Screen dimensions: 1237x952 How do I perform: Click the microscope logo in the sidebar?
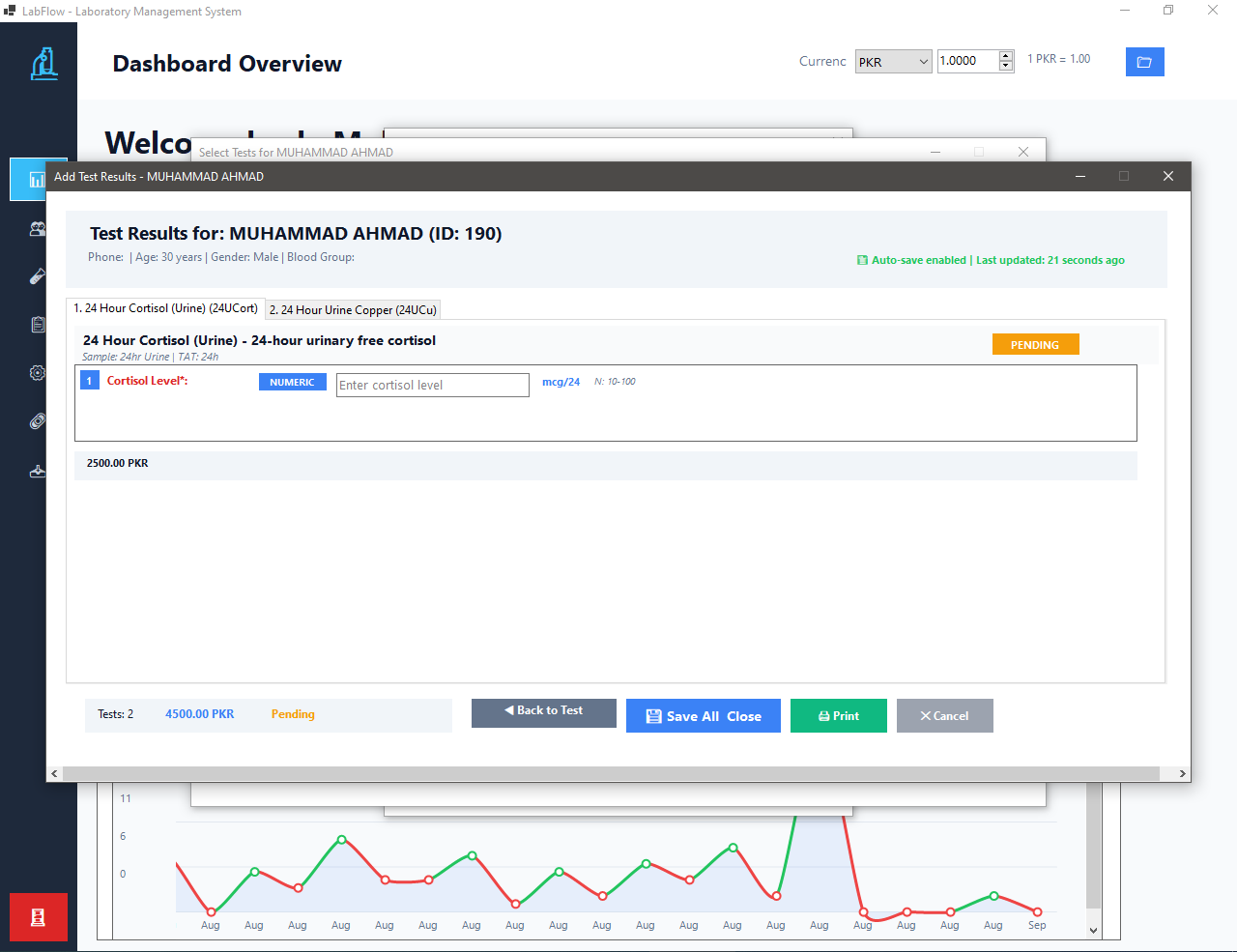point(43,64)
